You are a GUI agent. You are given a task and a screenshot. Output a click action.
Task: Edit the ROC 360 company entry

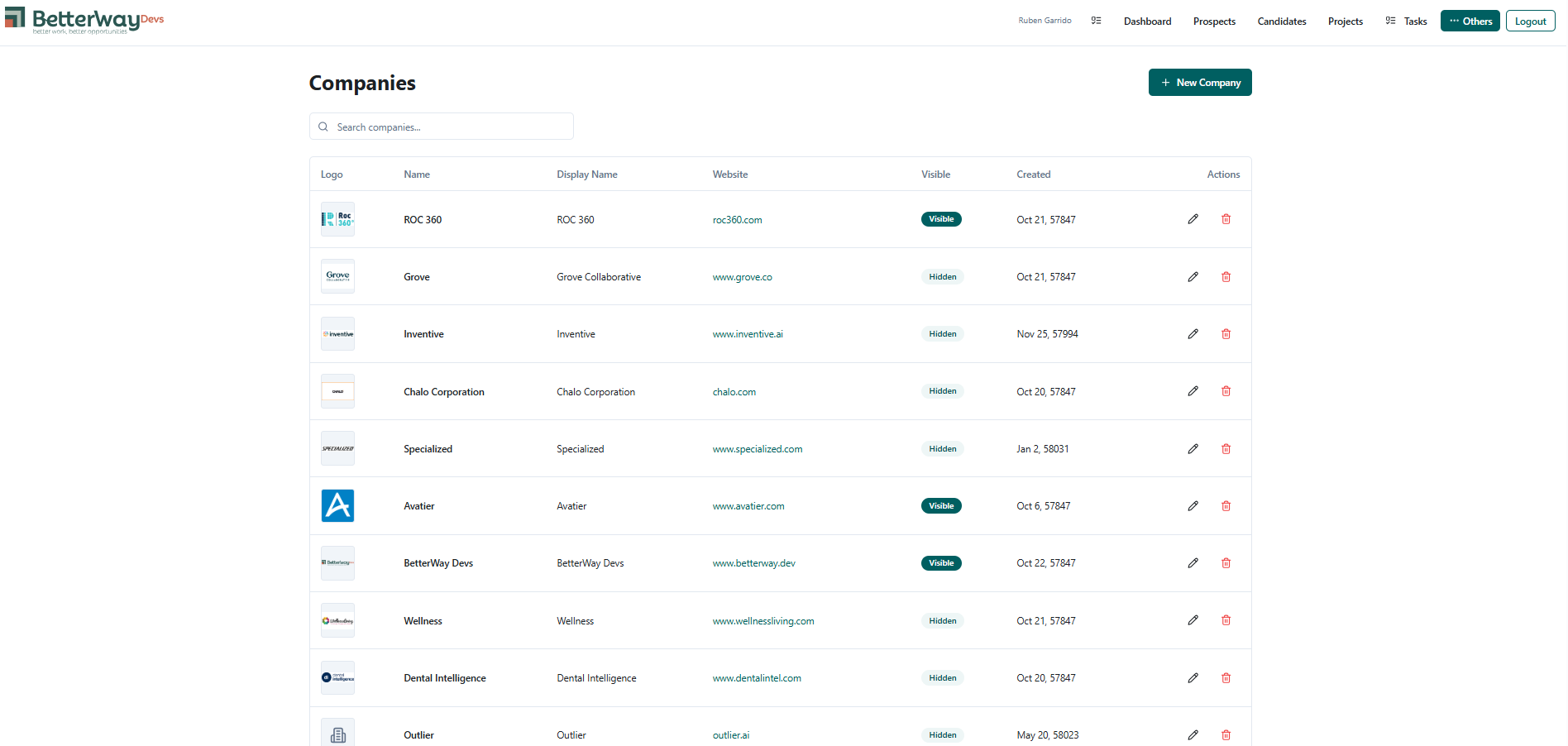click(x=1193, y=218)
